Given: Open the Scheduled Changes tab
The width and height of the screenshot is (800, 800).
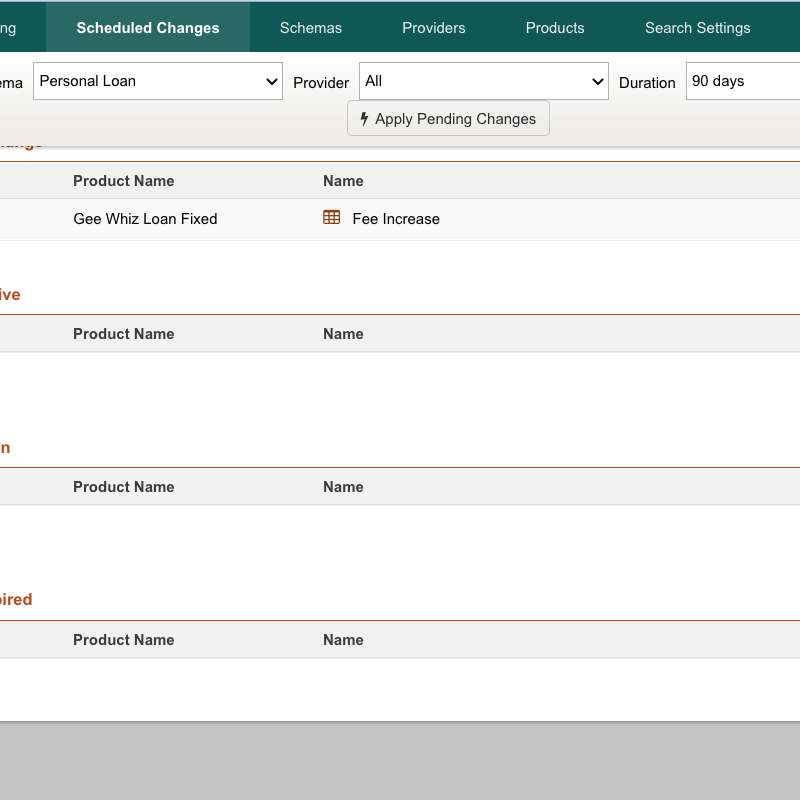Looking at the screenshot, I should pyautogui.click(x=148, y=28).
